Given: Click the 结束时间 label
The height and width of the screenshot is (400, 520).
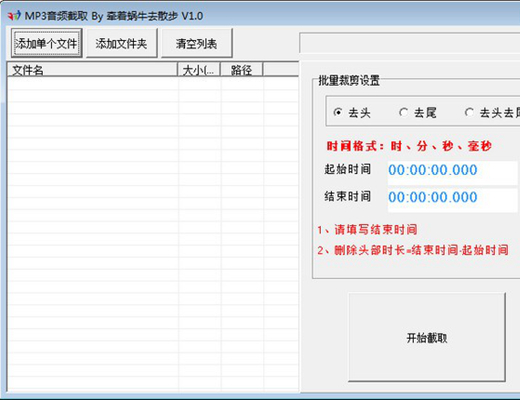Looking at the screenshot, I should coord(348,196).
